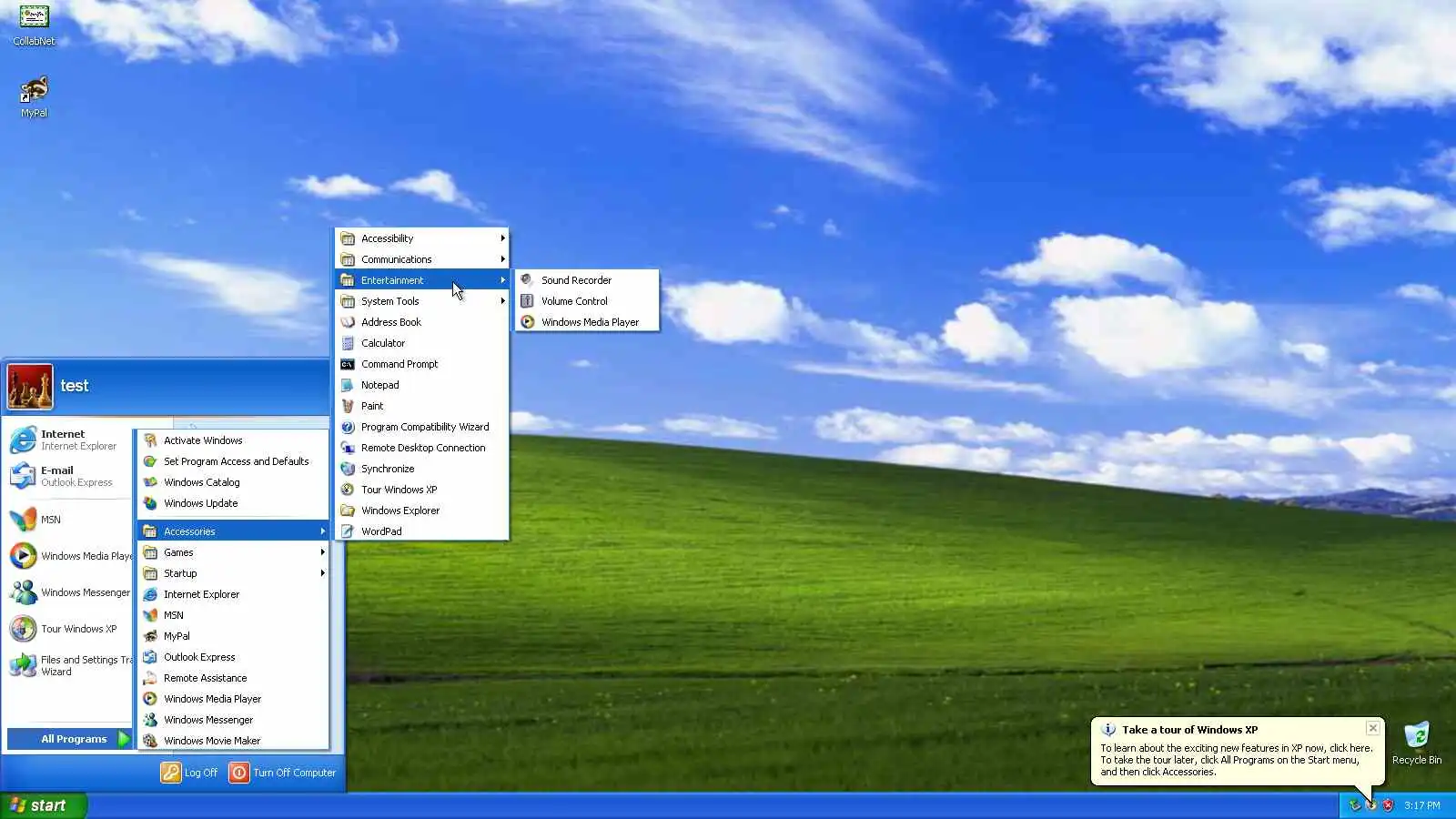1456x819 pixels.
Task: Launch Calculator from the Accessories menu
Action: point(422,343)
